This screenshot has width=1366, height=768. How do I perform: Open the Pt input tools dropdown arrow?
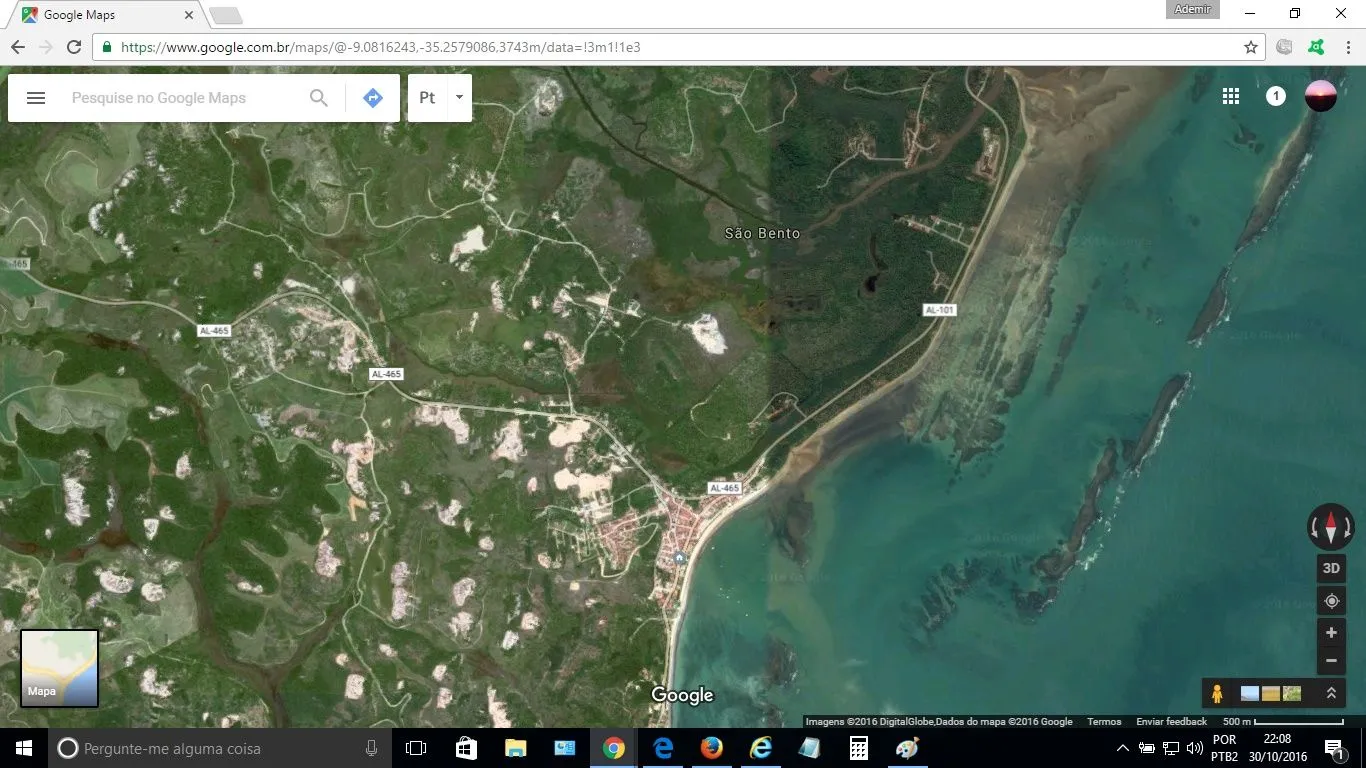click(x=459, y=98)
